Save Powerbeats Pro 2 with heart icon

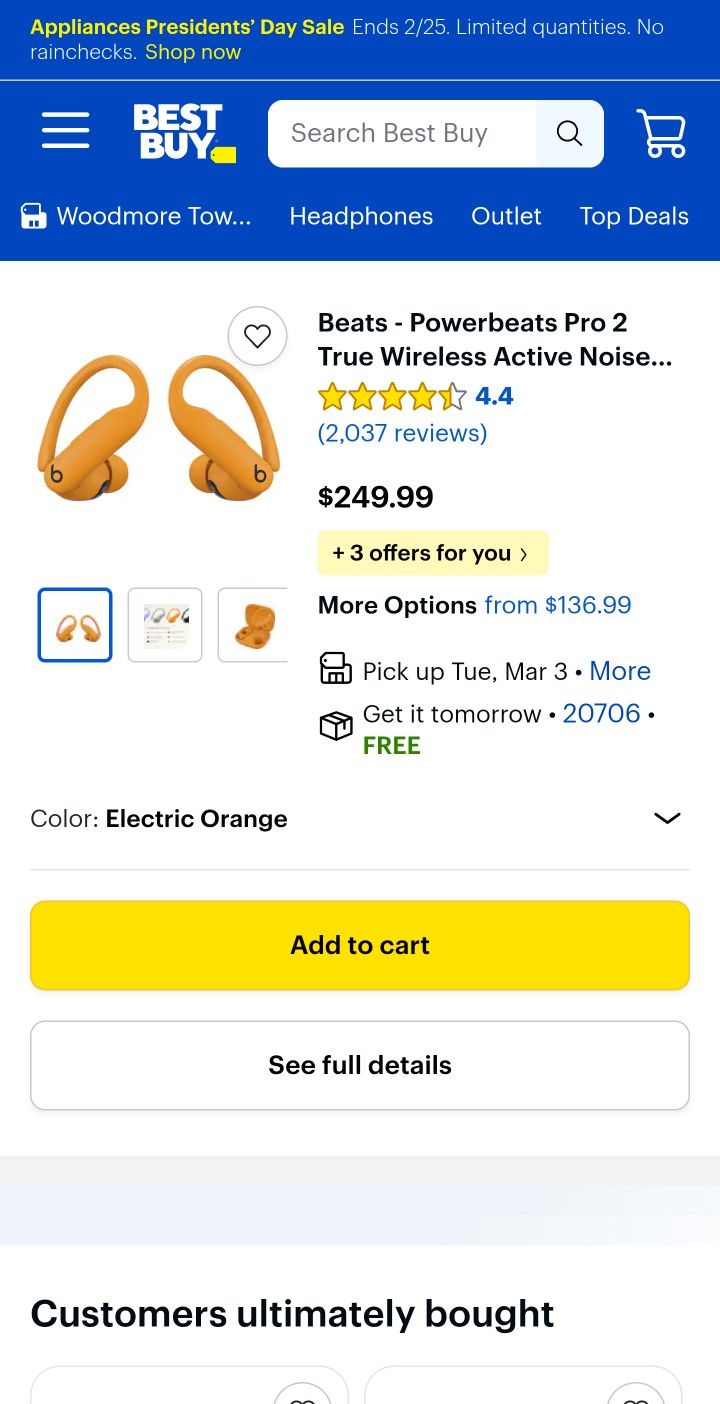[x=257, y=336]
